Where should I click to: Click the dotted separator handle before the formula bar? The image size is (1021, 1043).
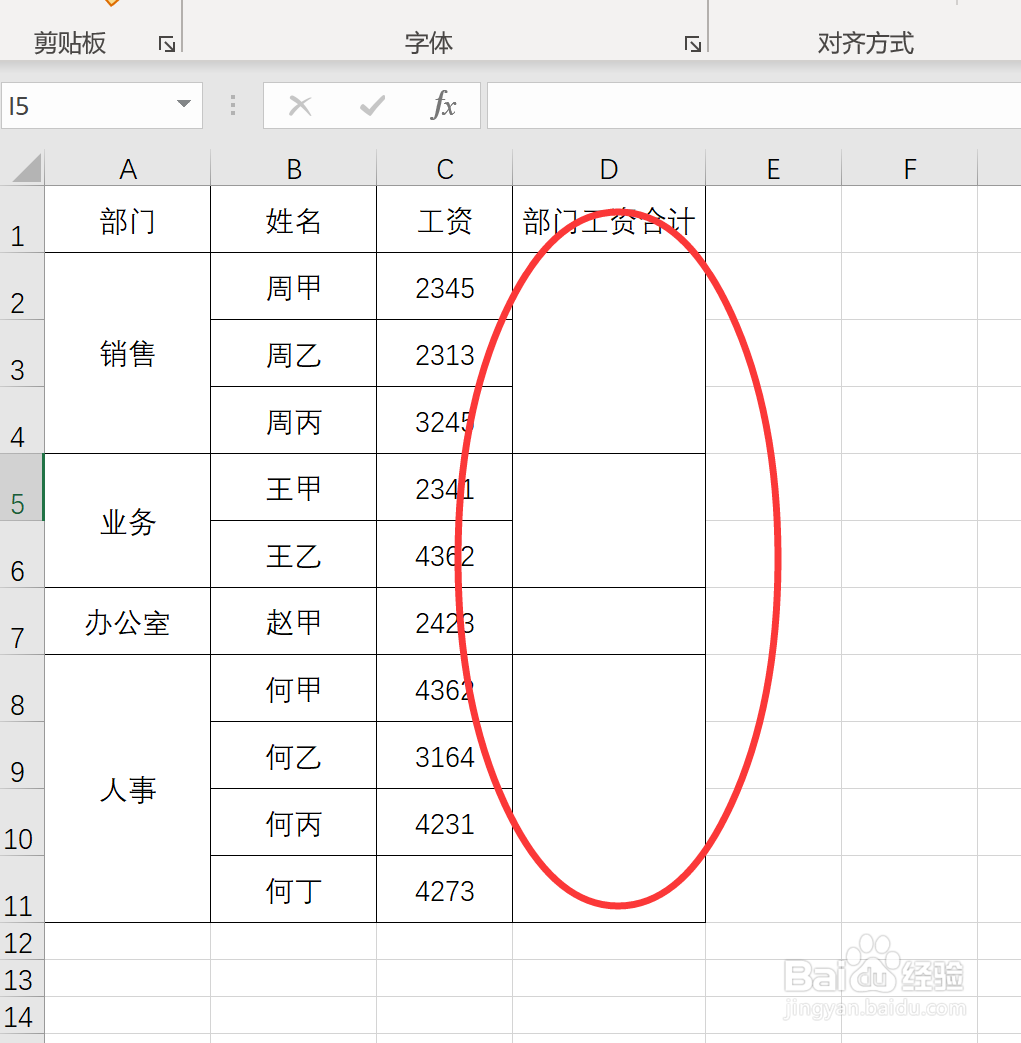(x=232, y=105)
